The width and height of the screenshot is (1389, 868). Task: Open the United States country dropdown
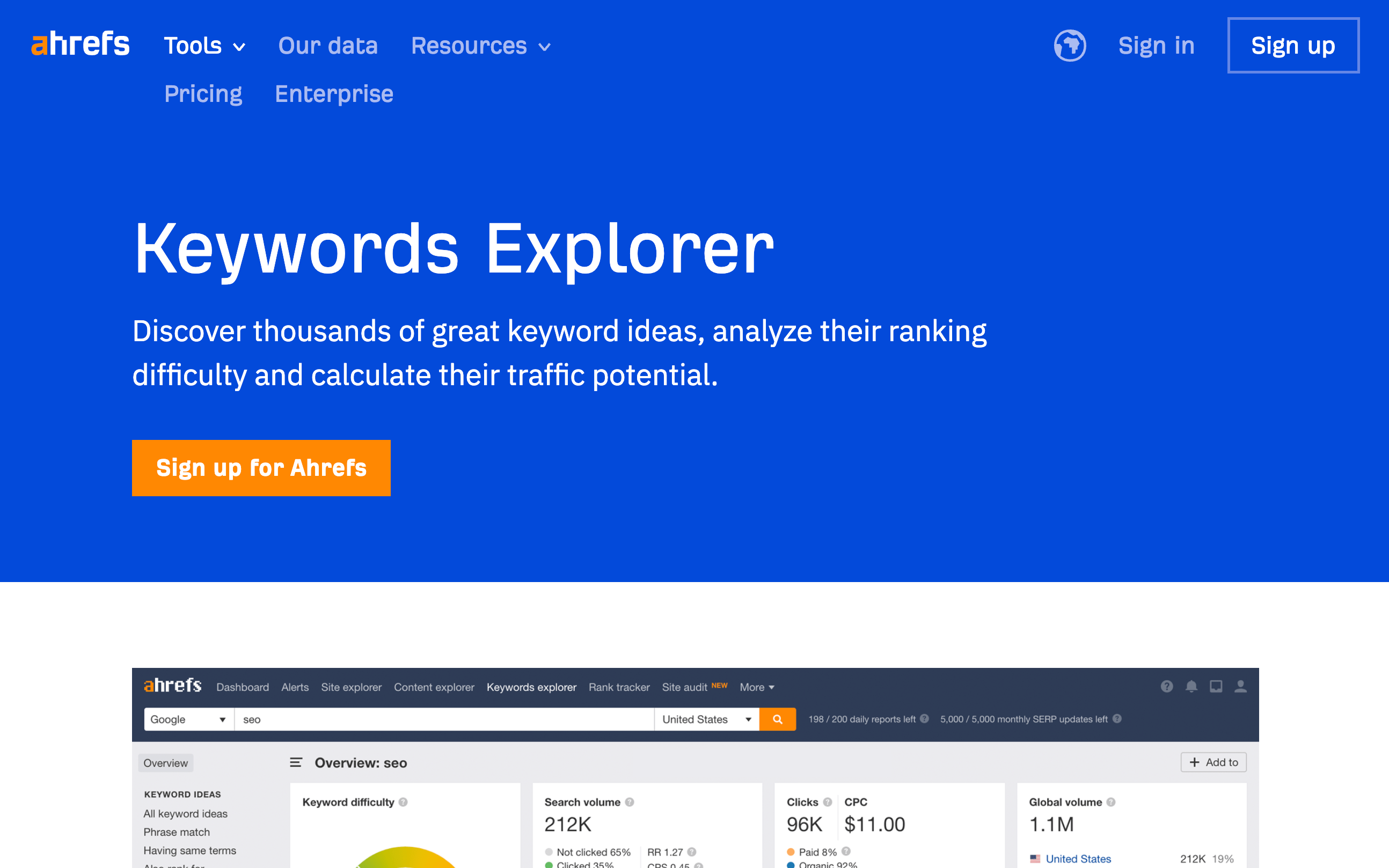[707, 719]
